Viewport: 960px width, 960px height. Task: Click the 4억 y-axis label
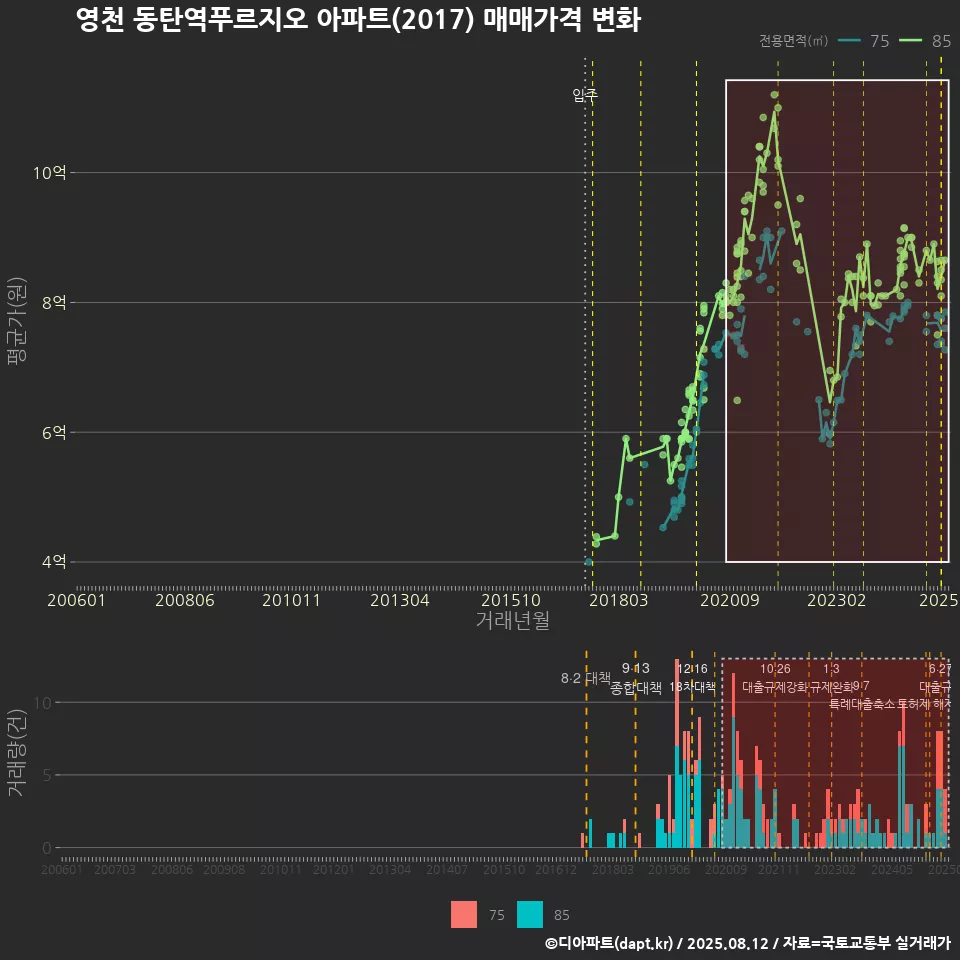[x=54, y=562]
